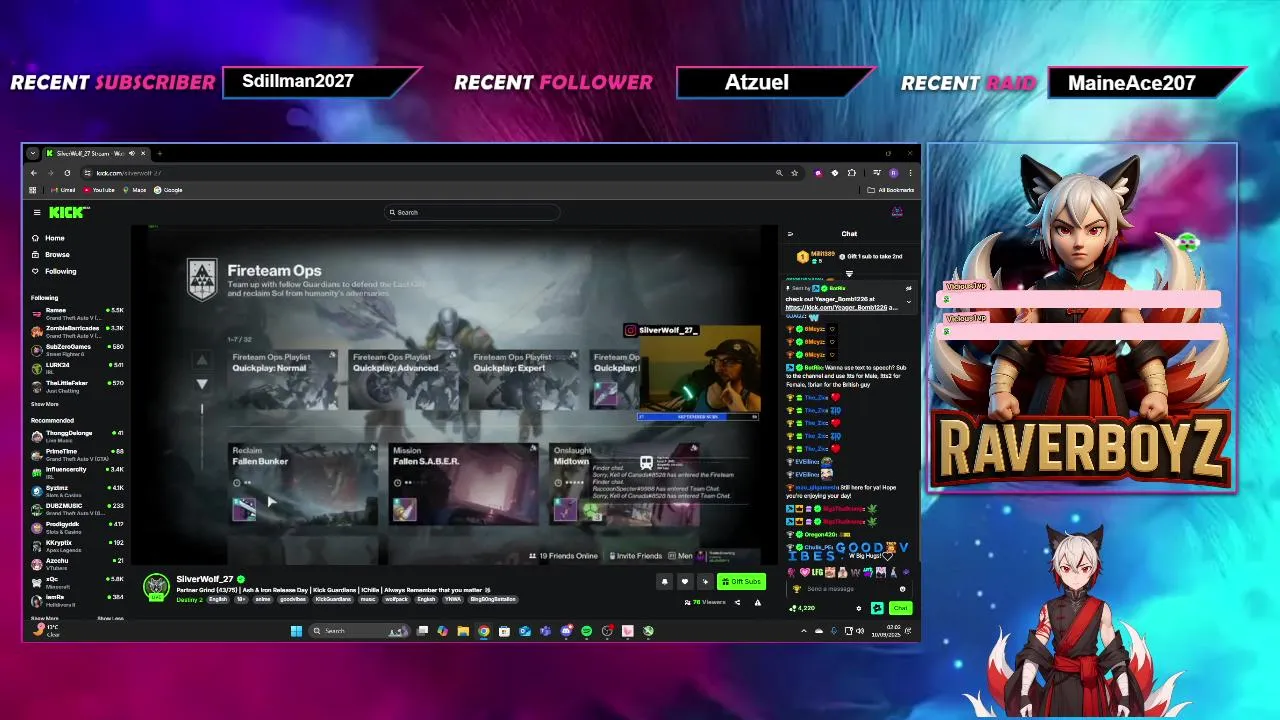The image size is (1280, 720).
Task: Report stream via warning triangle icon
Action: point(758,602)
